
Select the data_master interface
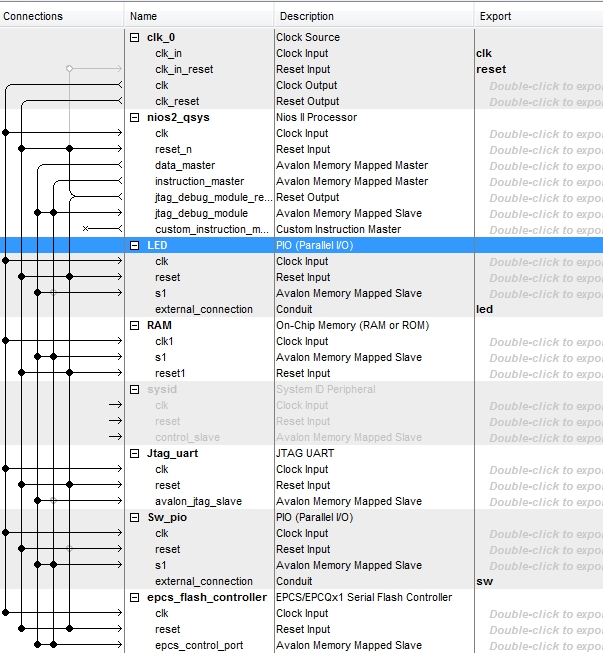(x=185, y=166)
